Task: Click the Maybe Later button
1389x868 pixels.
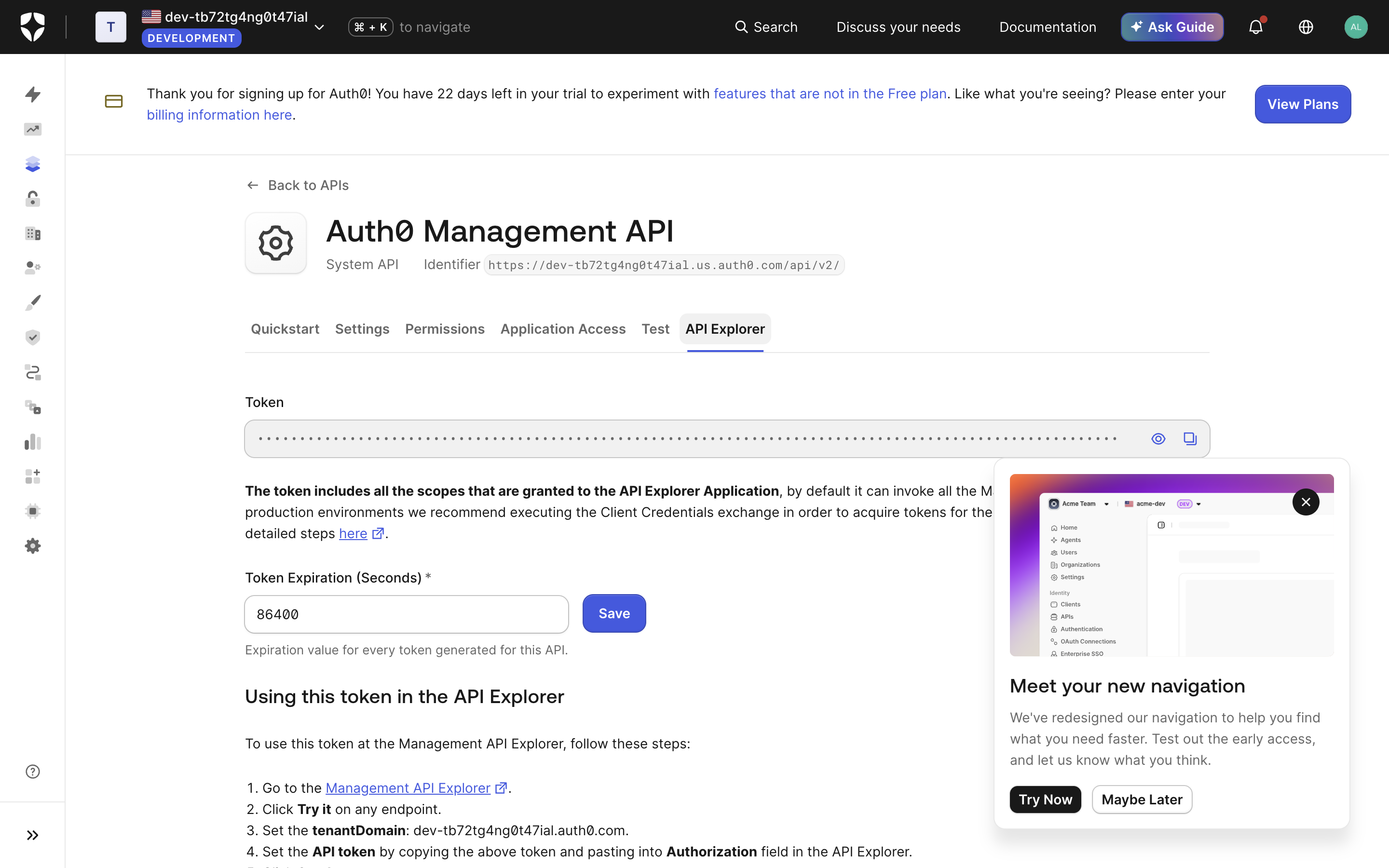Action: tap(1142, 800)
